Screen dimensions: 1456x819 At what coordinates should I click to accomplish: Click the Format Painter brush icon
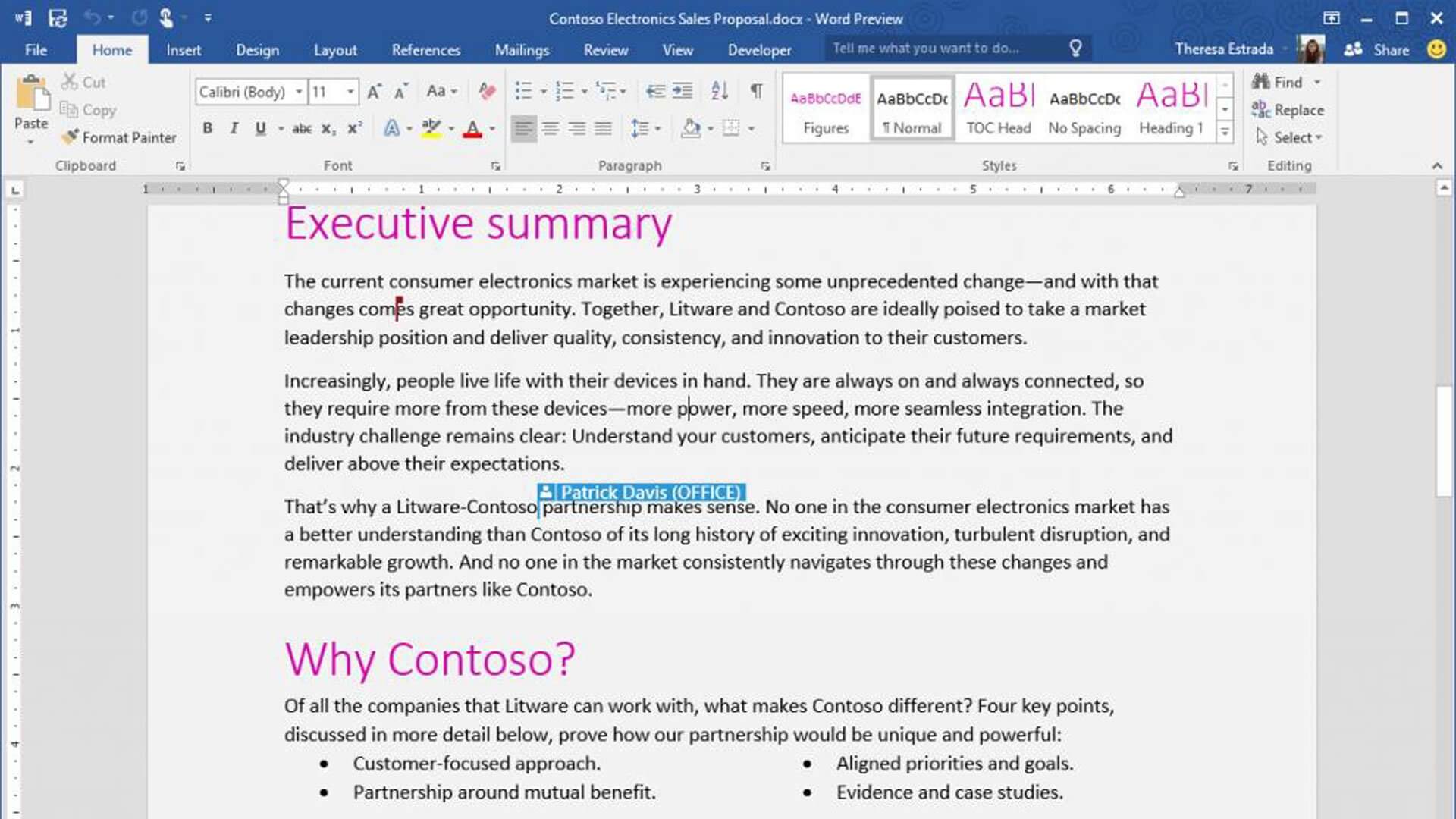point(70,137)
